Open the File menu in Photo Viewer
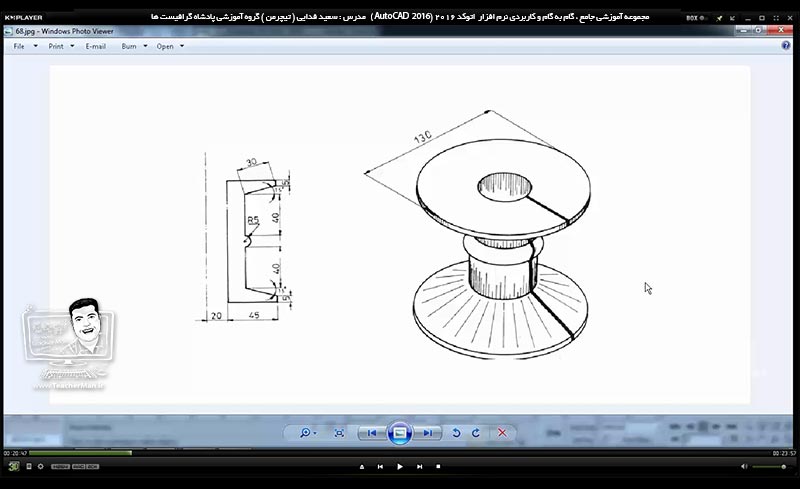The width and height of the screenshot is (800, 489). pyautogui.click(x=19, y=46)
